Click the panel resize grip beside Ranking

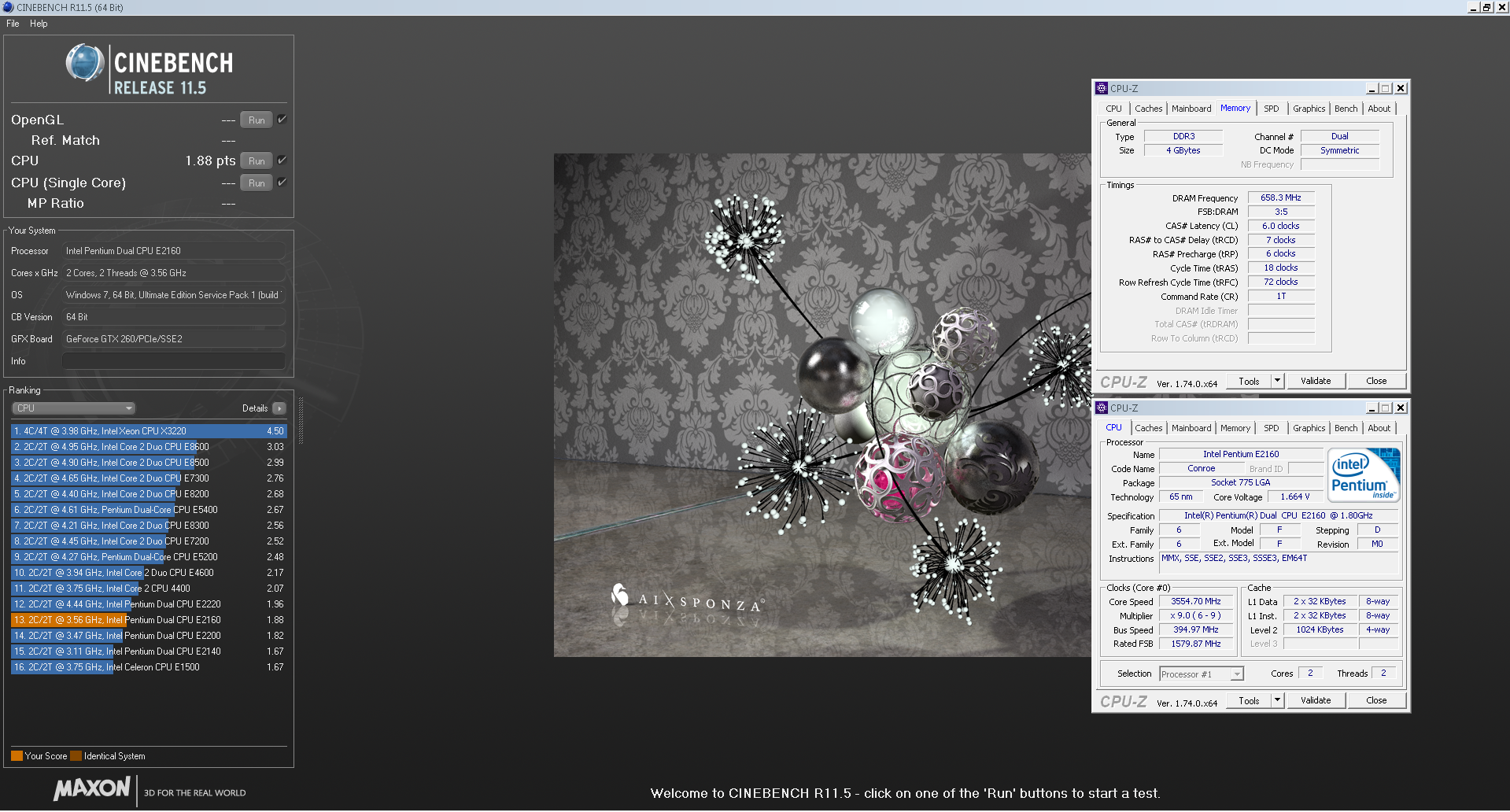(300, 420)
